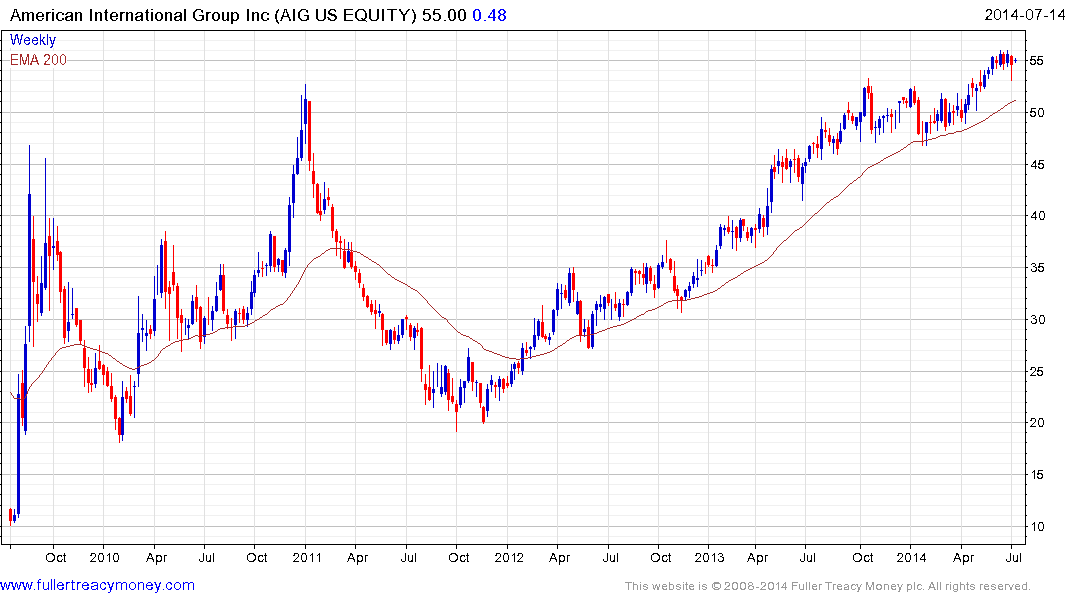Click the 2014-07-14 date in the header

pos(1026,16)
